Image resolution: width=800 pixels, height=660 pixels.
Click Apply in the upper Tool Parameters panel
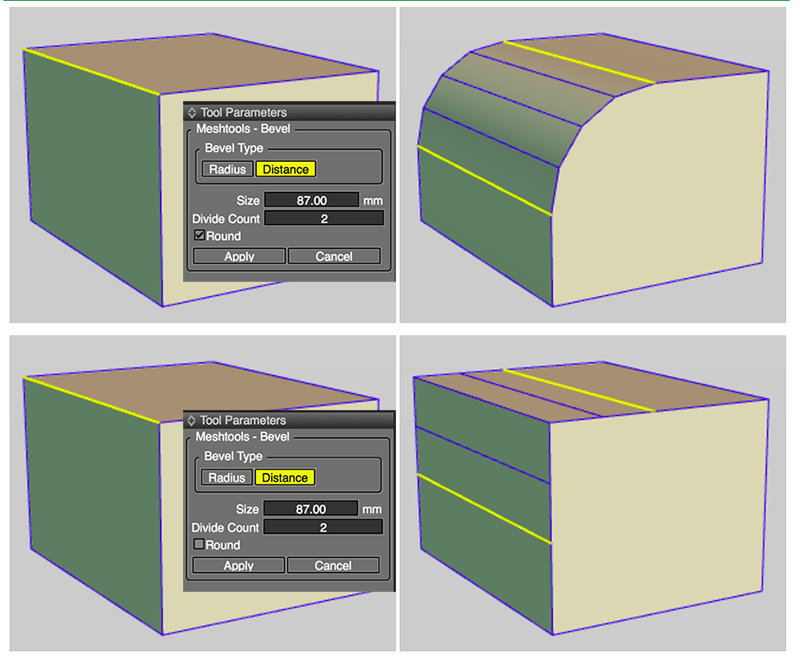[239, 256]
